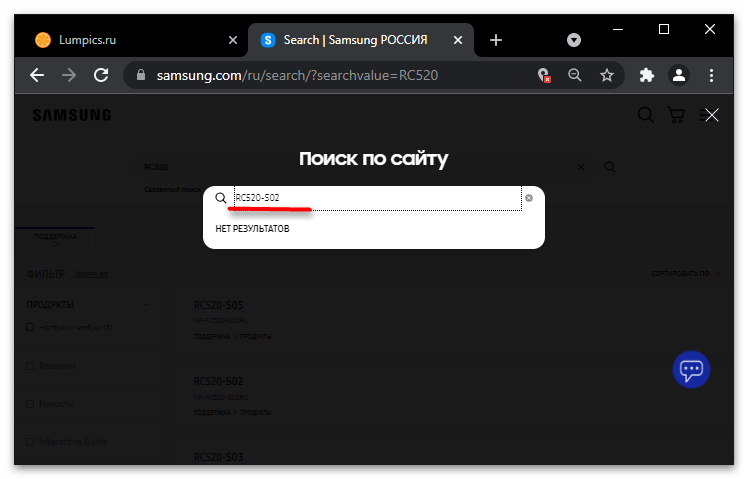Switch to the Search | Samsung РОССИЯ tab
The image size is (748, 479).
coord(362,40)
